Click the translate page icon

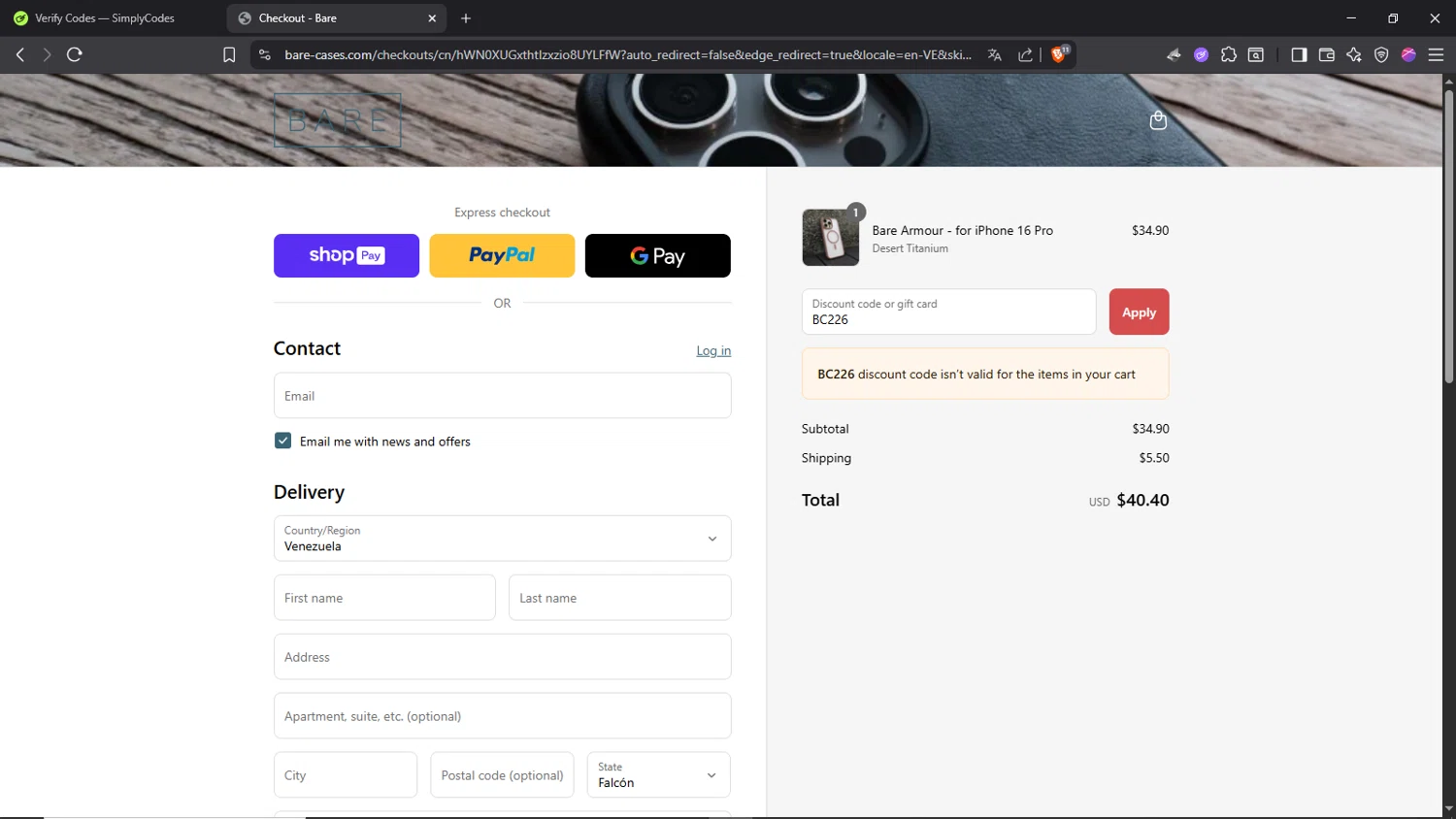(x=994, y=55)
